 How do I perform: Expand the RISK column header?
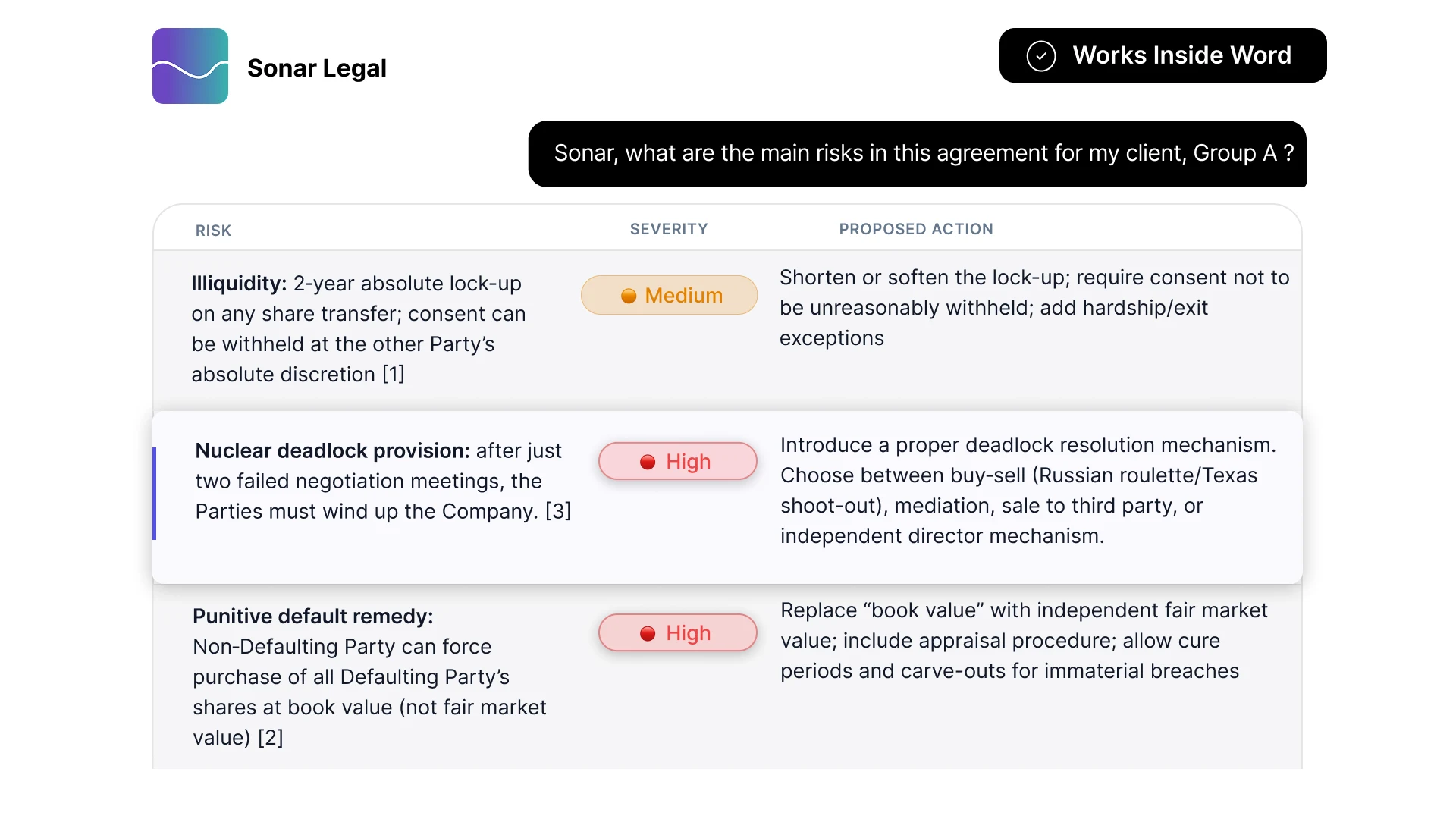(x=213, y=230)
